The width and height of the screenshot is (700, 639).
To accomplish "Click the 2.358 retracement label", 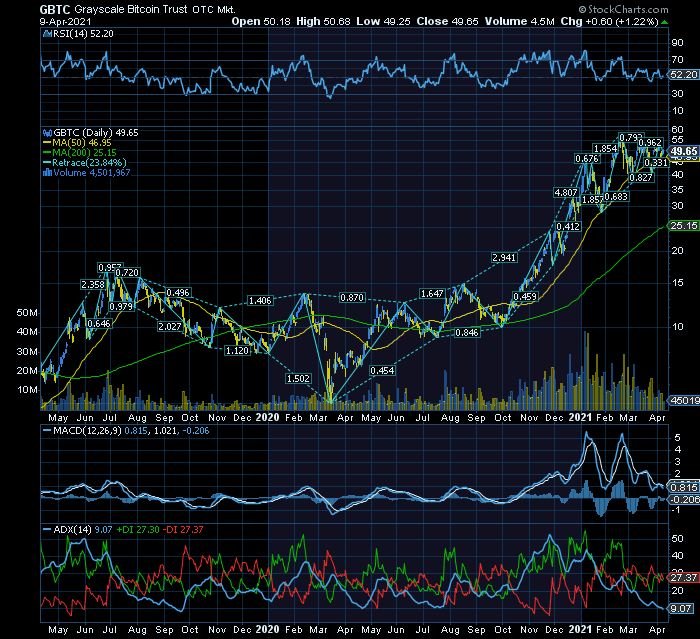I will point(93,284).
